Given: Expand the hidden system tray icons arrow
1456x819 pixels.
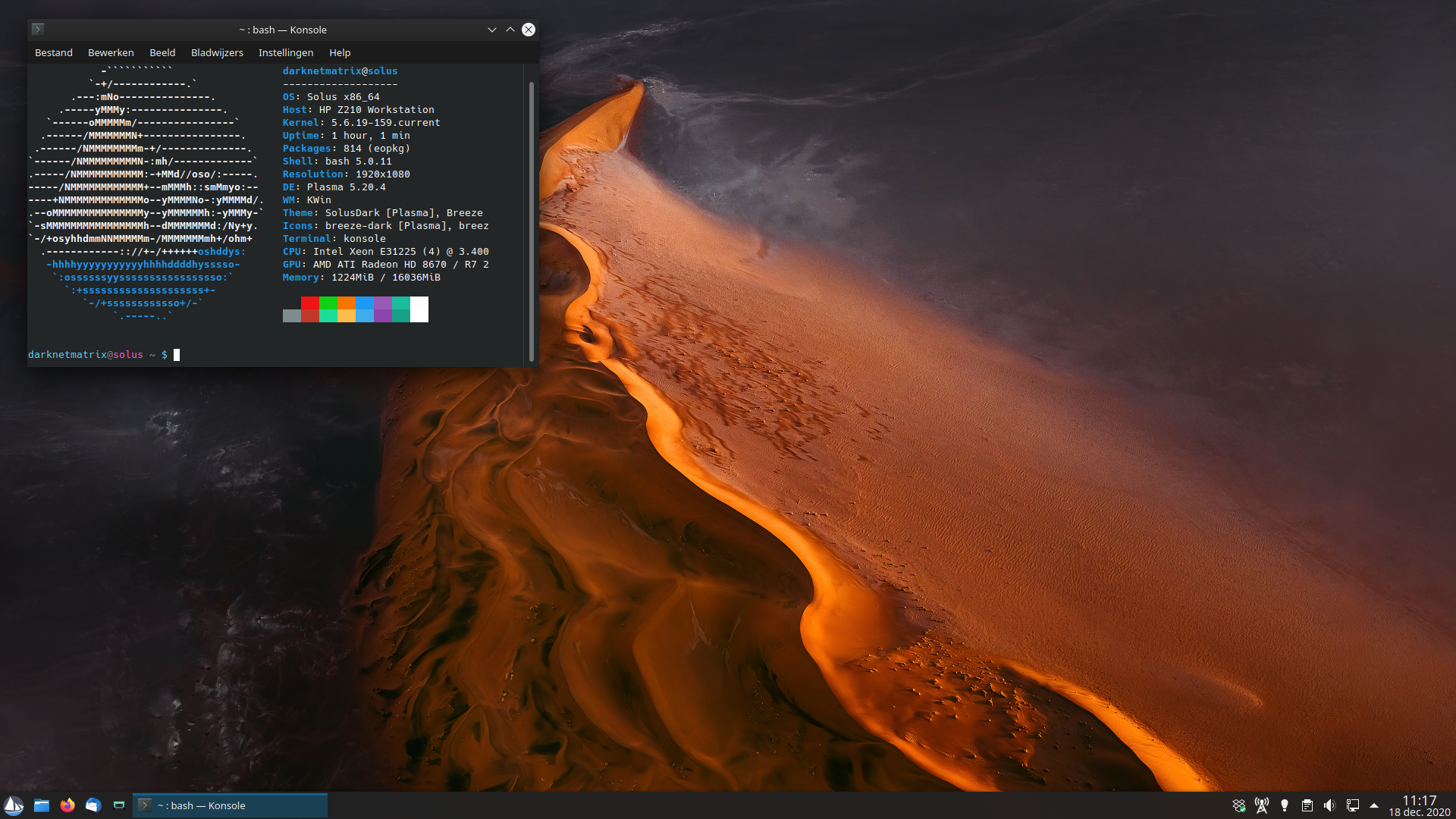Looking at the screenshot, I should tap(1374, 805).
